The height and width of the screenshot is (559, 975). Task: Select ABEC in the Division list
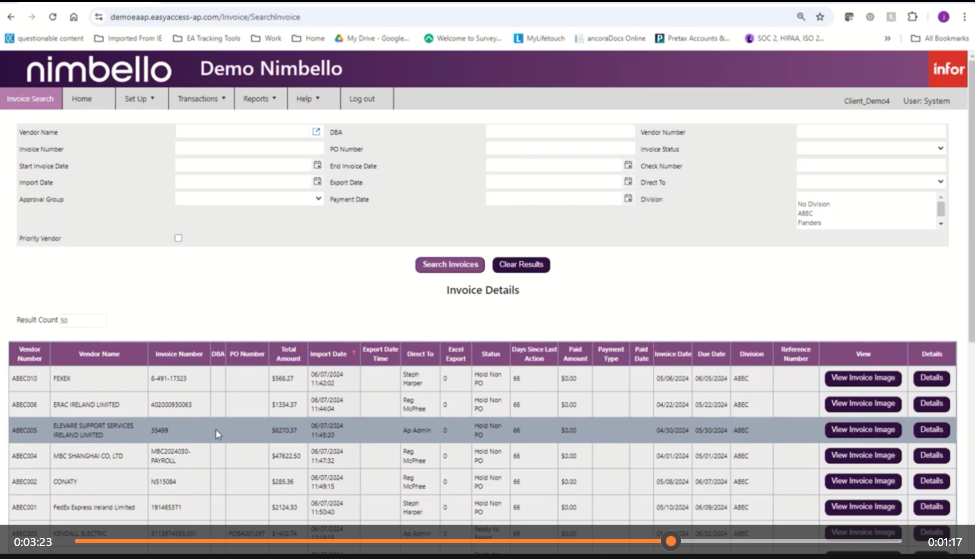805,213
